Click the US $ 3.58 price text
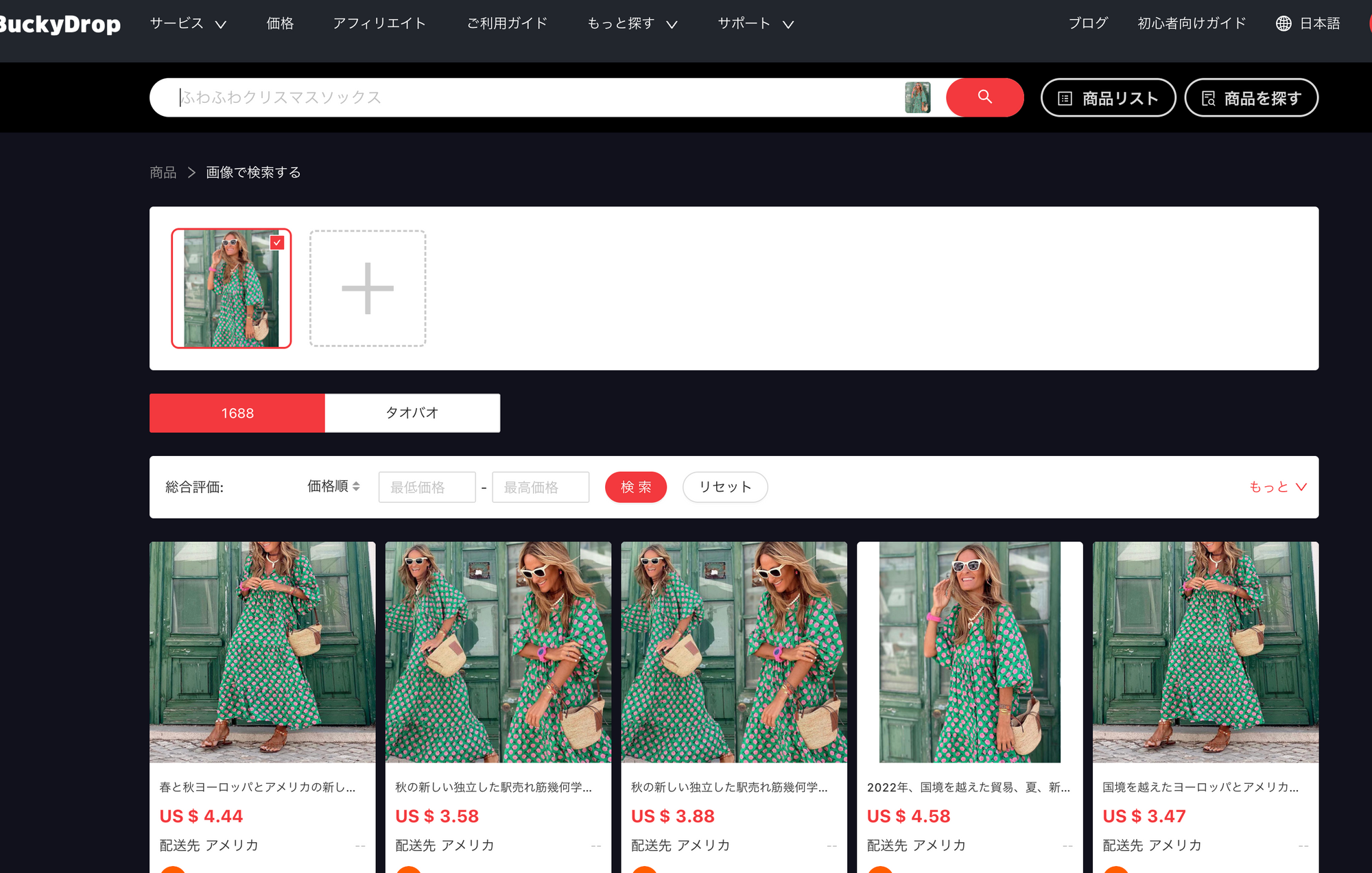The image size is (1372, 873). click(x=437, y=816)
